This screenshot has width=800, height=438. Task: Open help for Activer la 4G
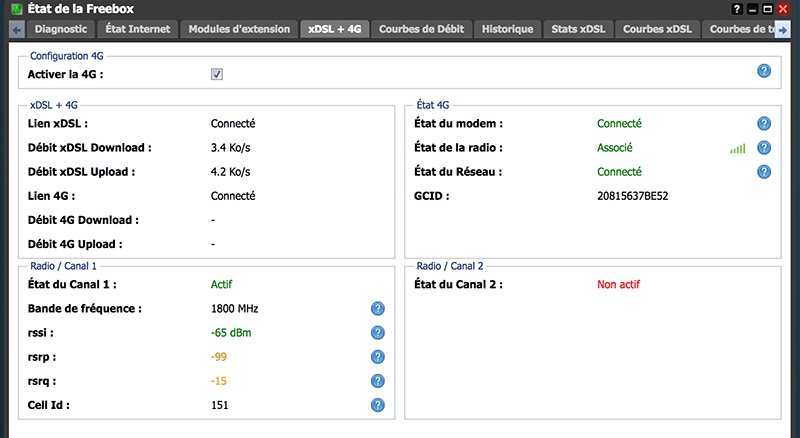click(764, 71)
